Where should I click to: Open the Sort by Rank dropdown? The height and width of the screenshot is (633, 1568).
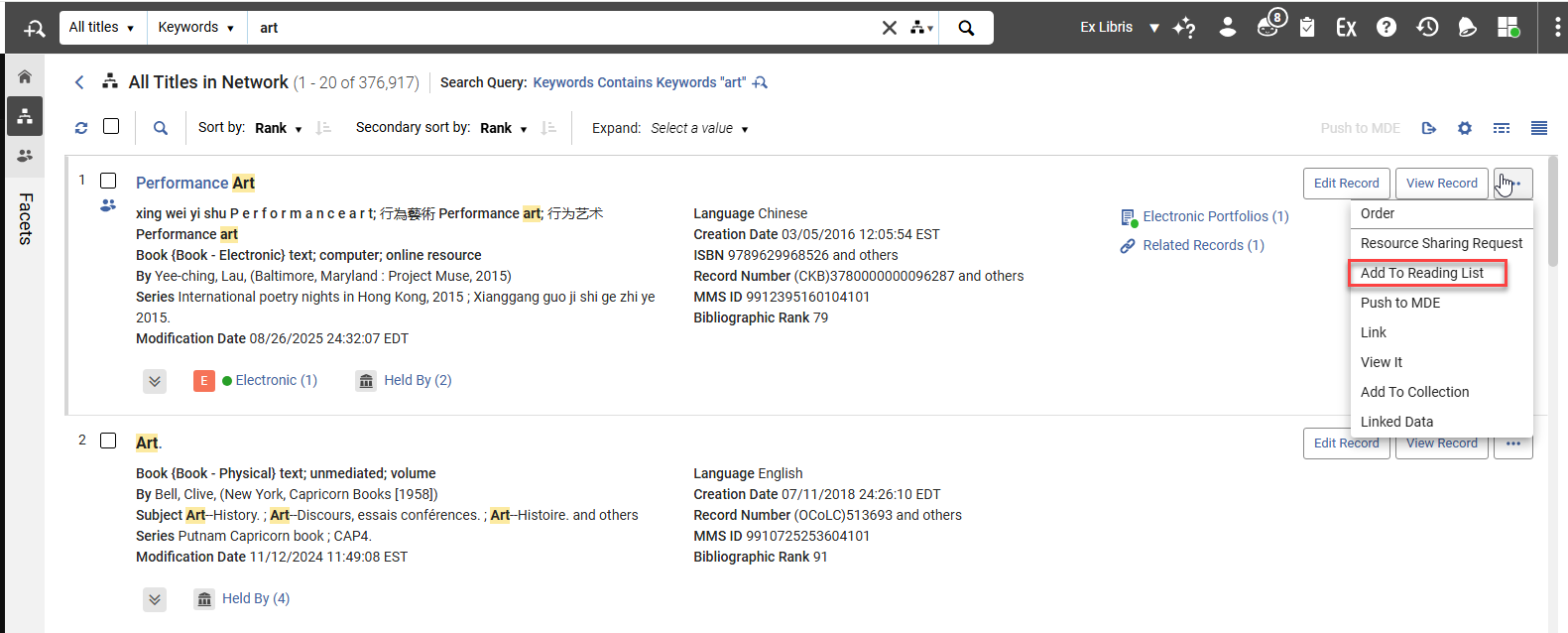278,128
